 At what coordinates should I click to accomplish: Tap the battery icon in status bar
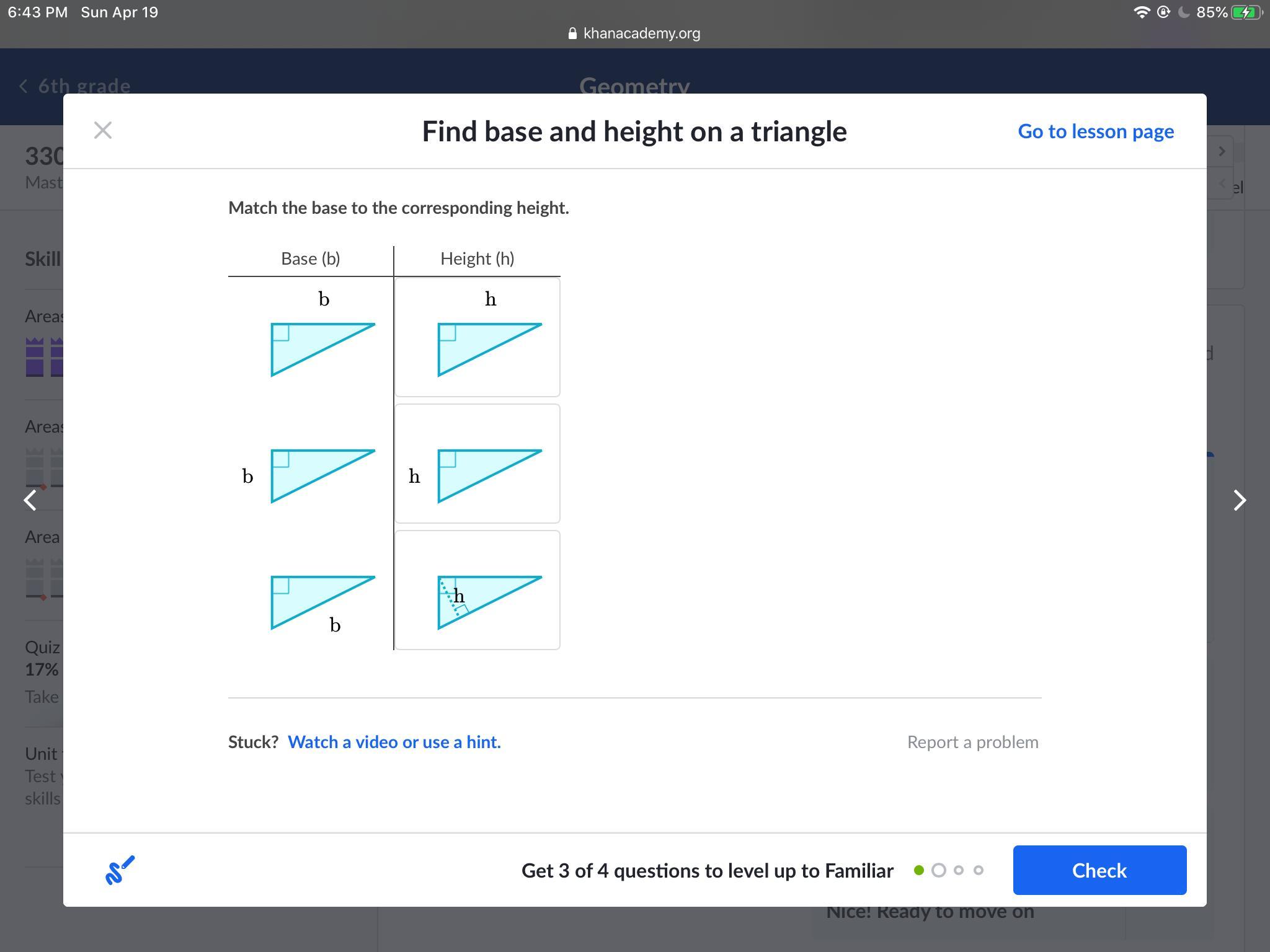[1245, 12]
